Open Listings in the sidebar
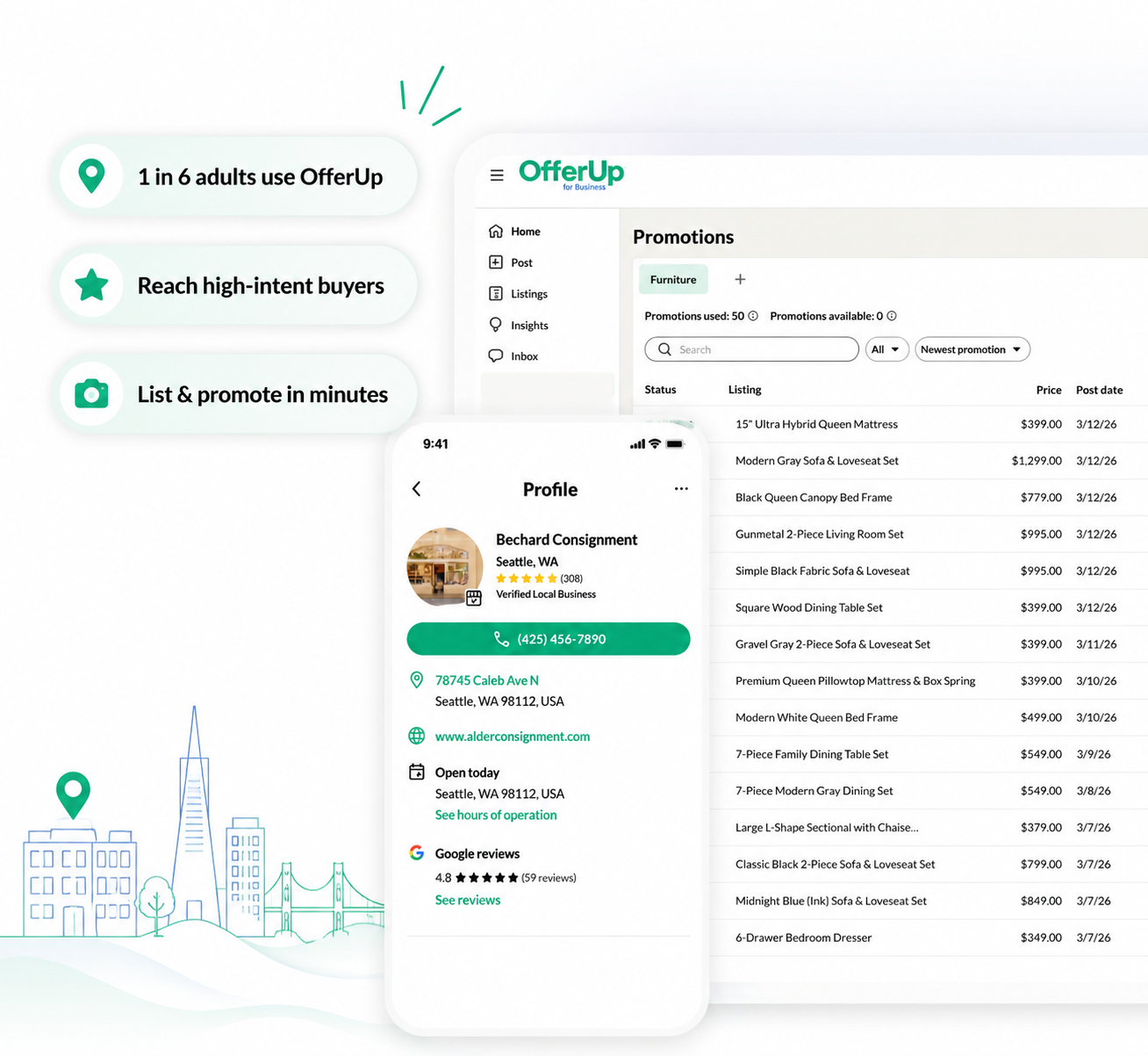Viewport: 1148px width, 1056px height. (x=529, y=294)
